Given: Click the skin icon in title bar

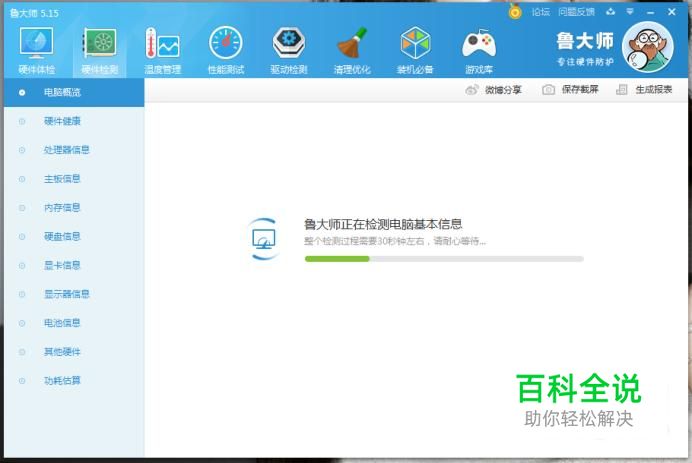Looking at the screenshot, I should [611, 12].
